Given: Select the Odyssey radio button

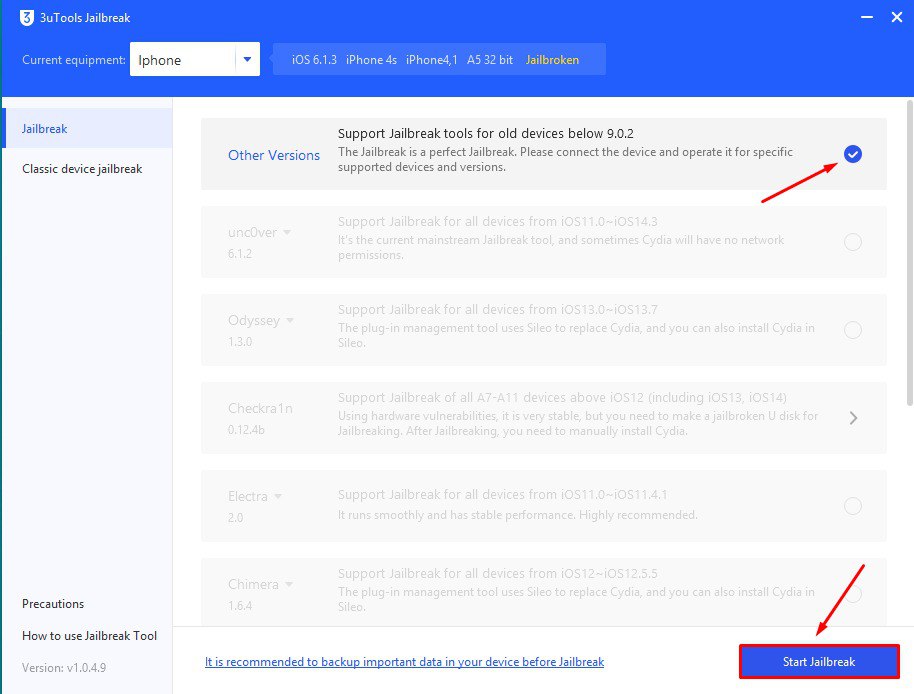Looking at the screenshot, I should [x=853, y=330].
